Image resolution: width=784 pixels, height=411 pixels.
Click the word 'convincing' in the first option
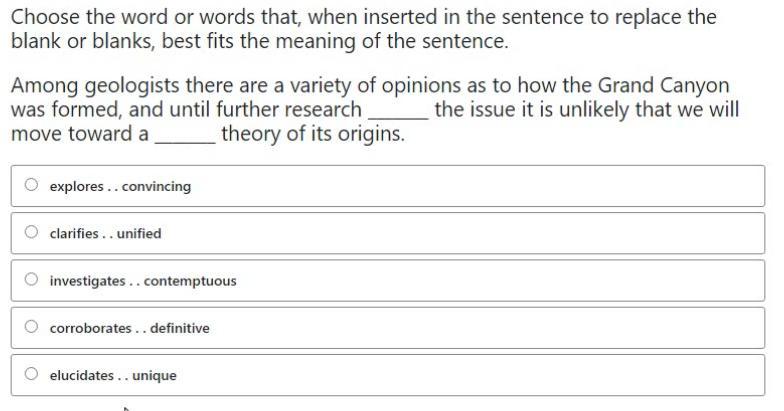click(156, 186)
